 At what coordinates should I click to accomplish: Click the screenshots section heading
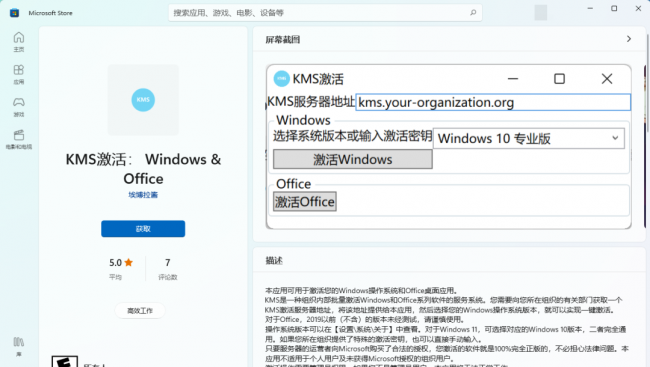click(x=283, y=40)
